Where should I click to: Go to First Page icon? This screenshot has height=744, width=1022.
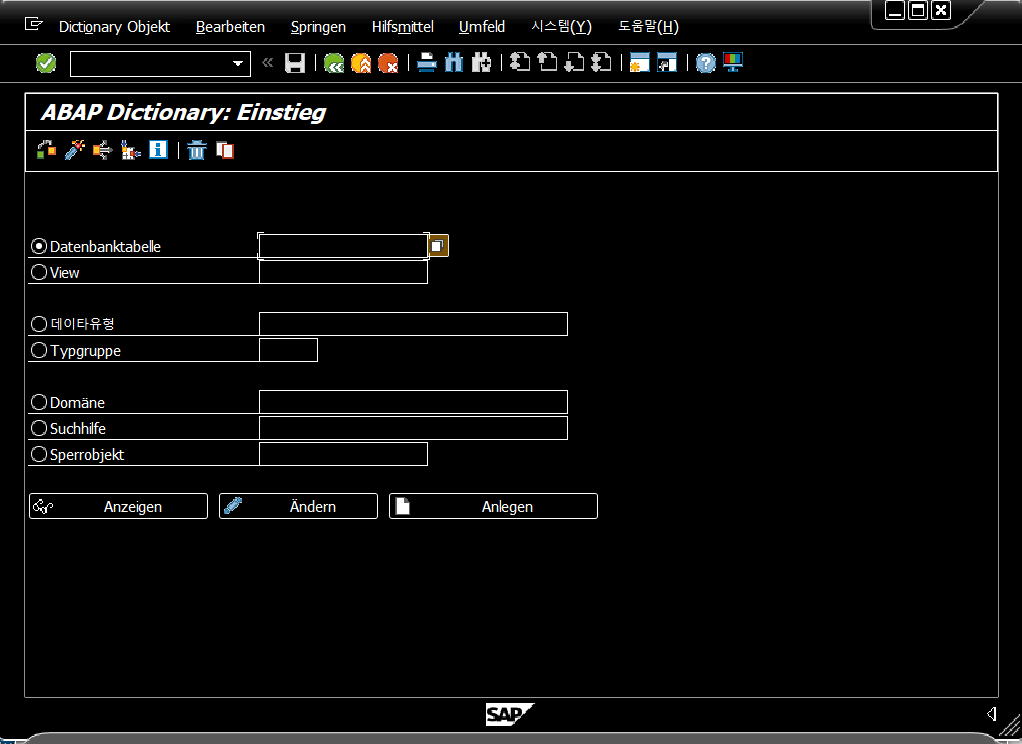pos(519,63)
